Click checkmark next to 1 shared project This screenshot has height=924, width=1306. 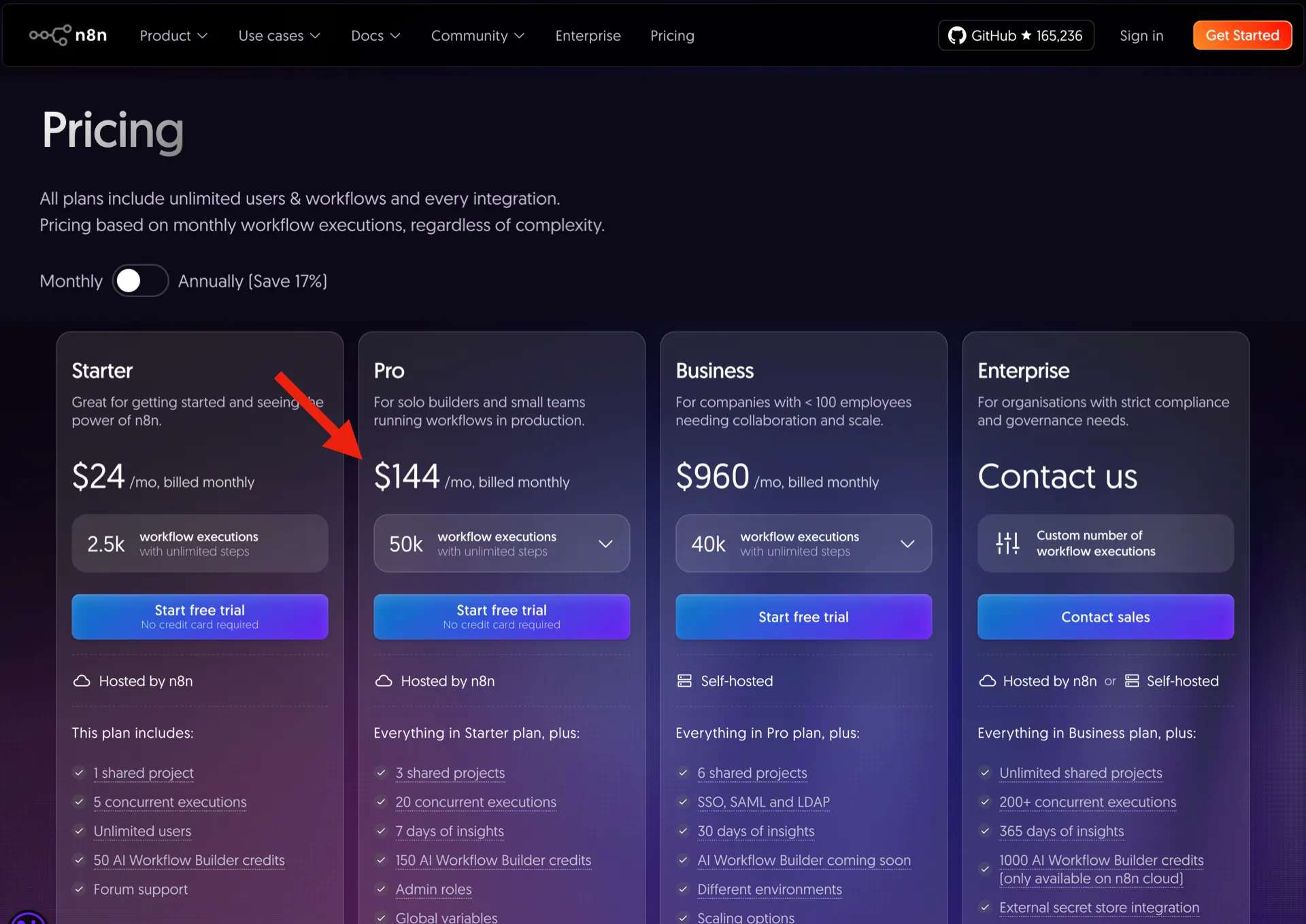click(80, 773)
